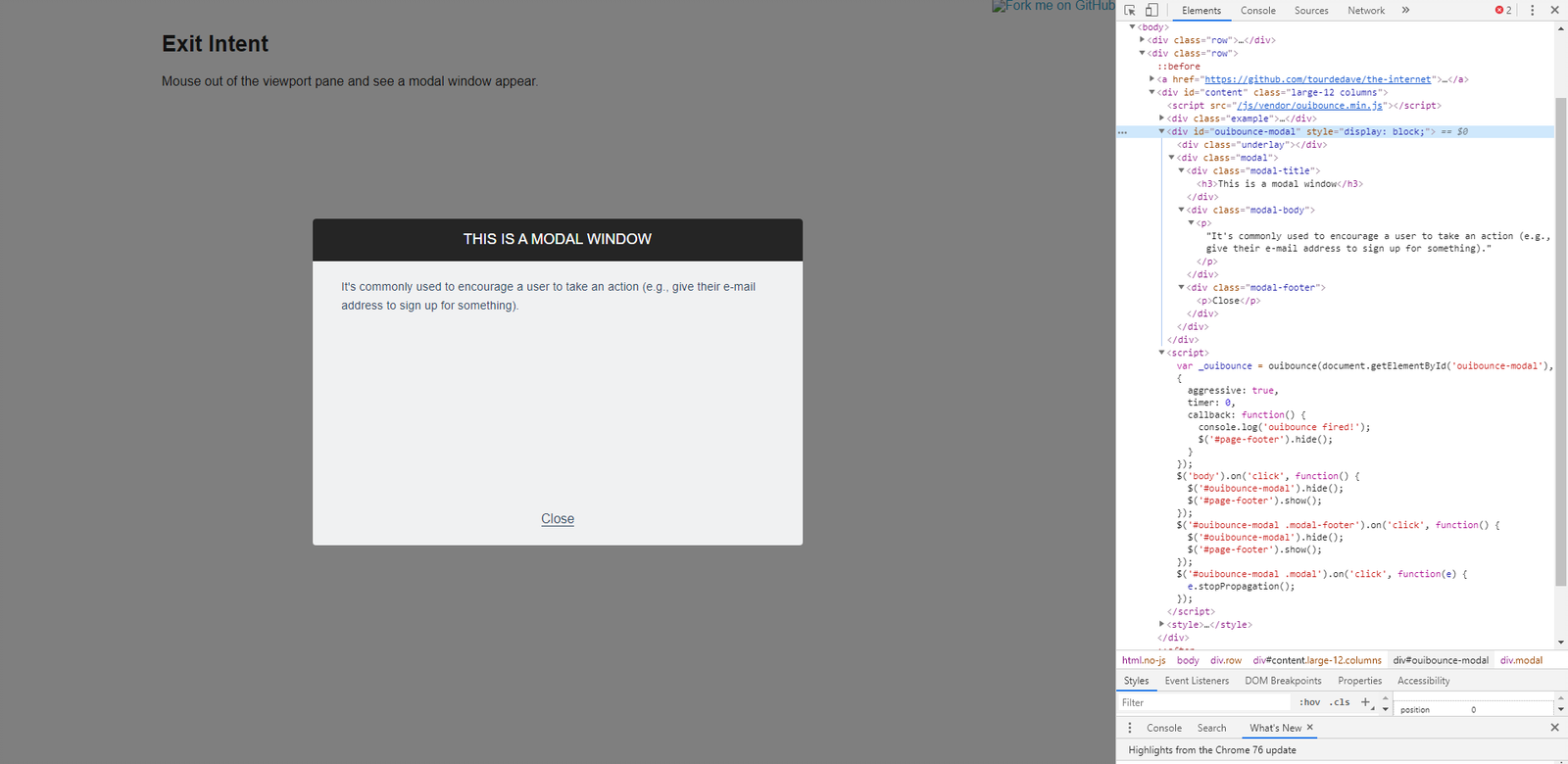Select div.modal in the breadcrumb bar
Viewport: 1568px width, 764px height.
click(x=1521, y=660)
